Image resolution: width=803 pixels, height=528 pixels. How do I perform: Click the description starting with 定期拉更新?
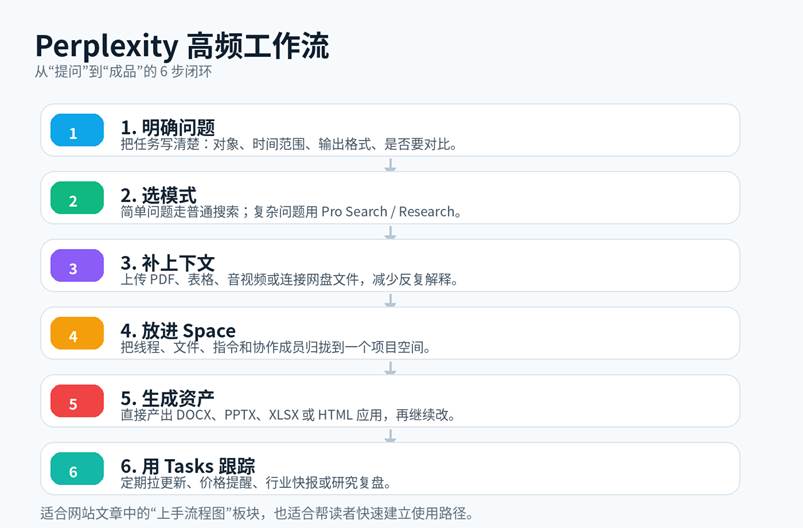pos(255,483)
